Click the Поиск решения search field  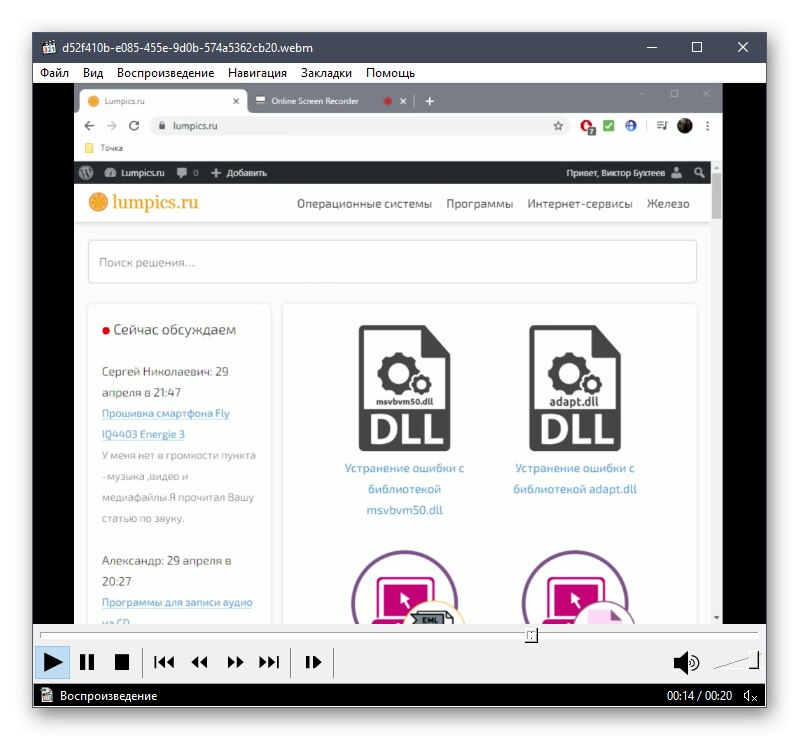(x=392, y=262)
